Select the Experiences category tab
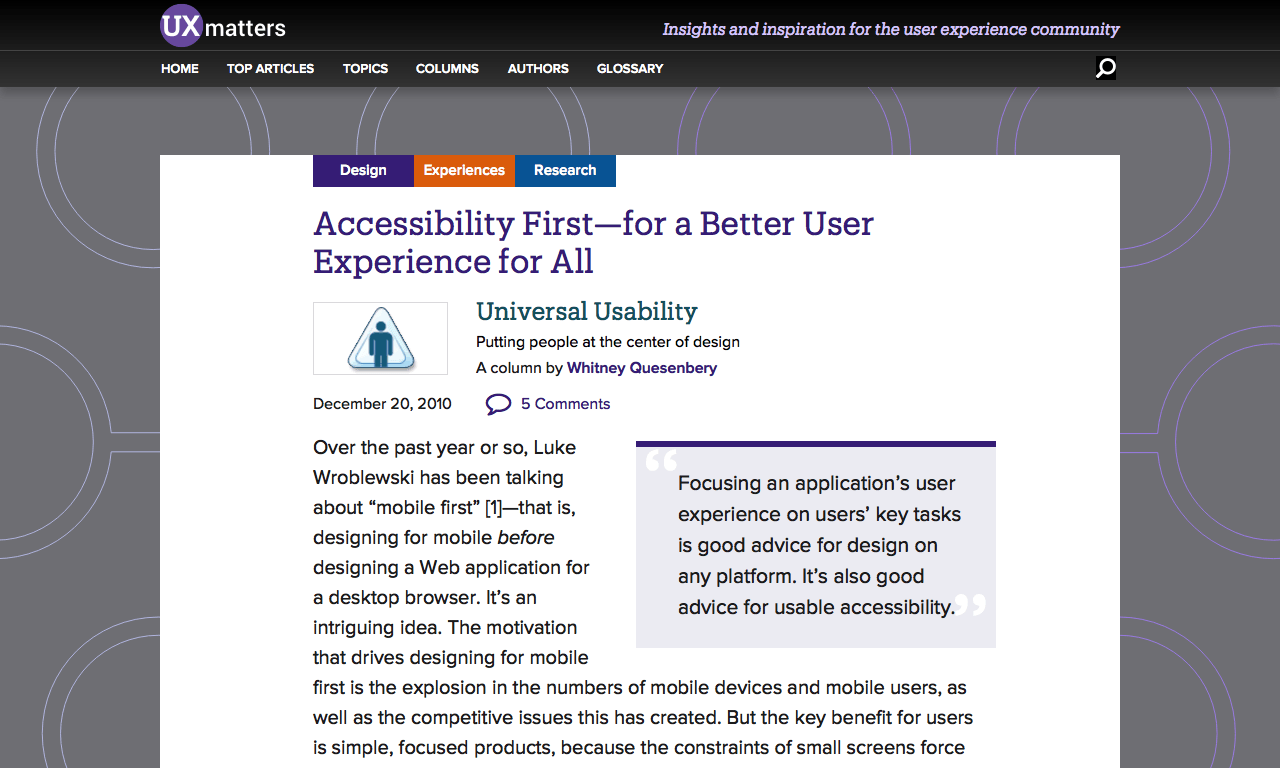Screen dimensions: 1280x768 464,171
